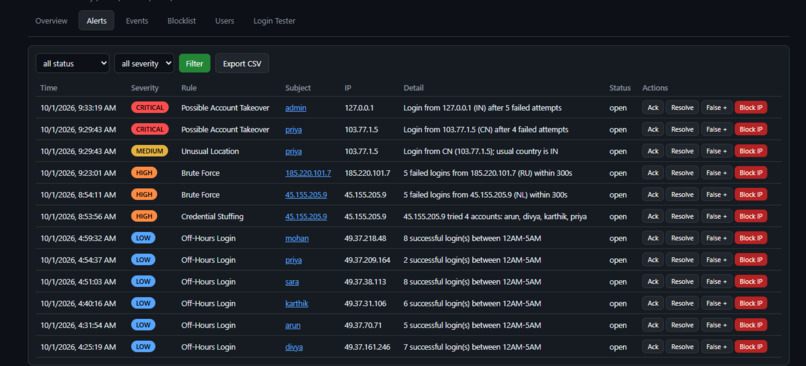Viewport: 806px width, 366px height.
Task: Open 45.155.205.9 link in Credential Stuffing row
Action: click(x=306, y=217)
